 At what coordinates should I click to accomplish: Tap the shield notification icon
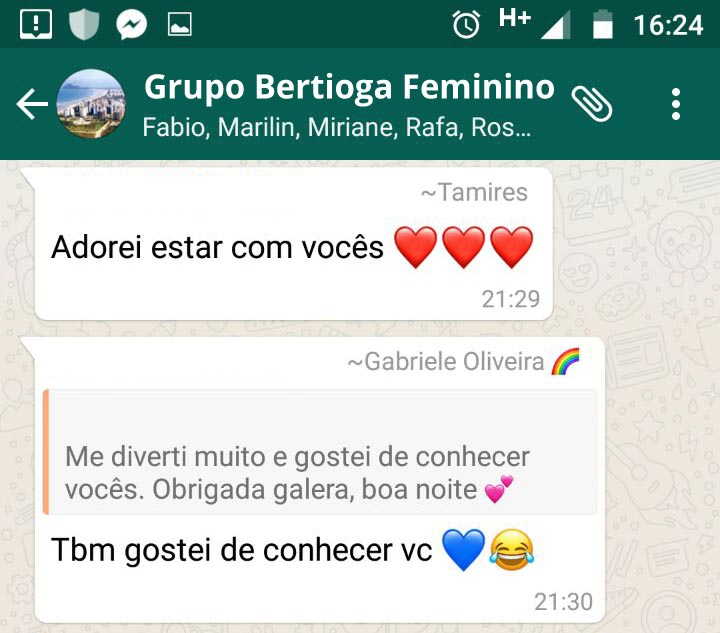[84, 24]
